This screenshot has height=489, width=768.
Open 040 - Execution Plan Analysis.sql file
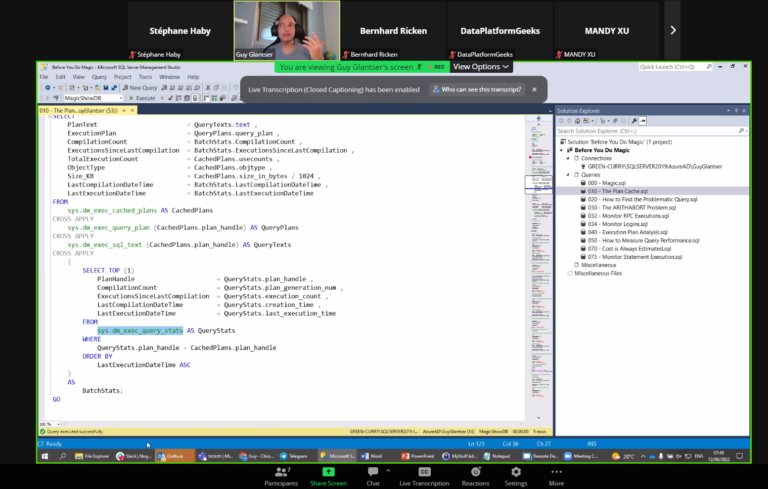[635, 232]
